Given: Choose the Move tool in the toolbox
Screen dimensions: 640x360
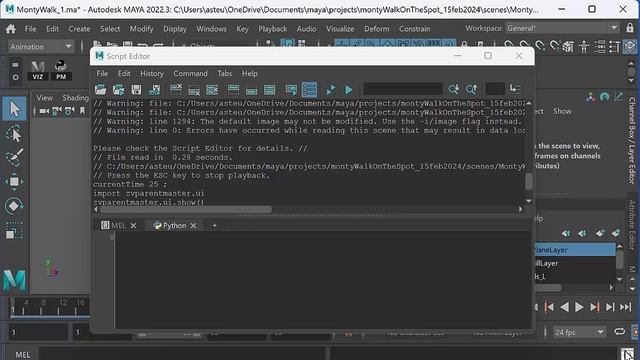Looking at the screenshot, I should click(x=14, y=182).
